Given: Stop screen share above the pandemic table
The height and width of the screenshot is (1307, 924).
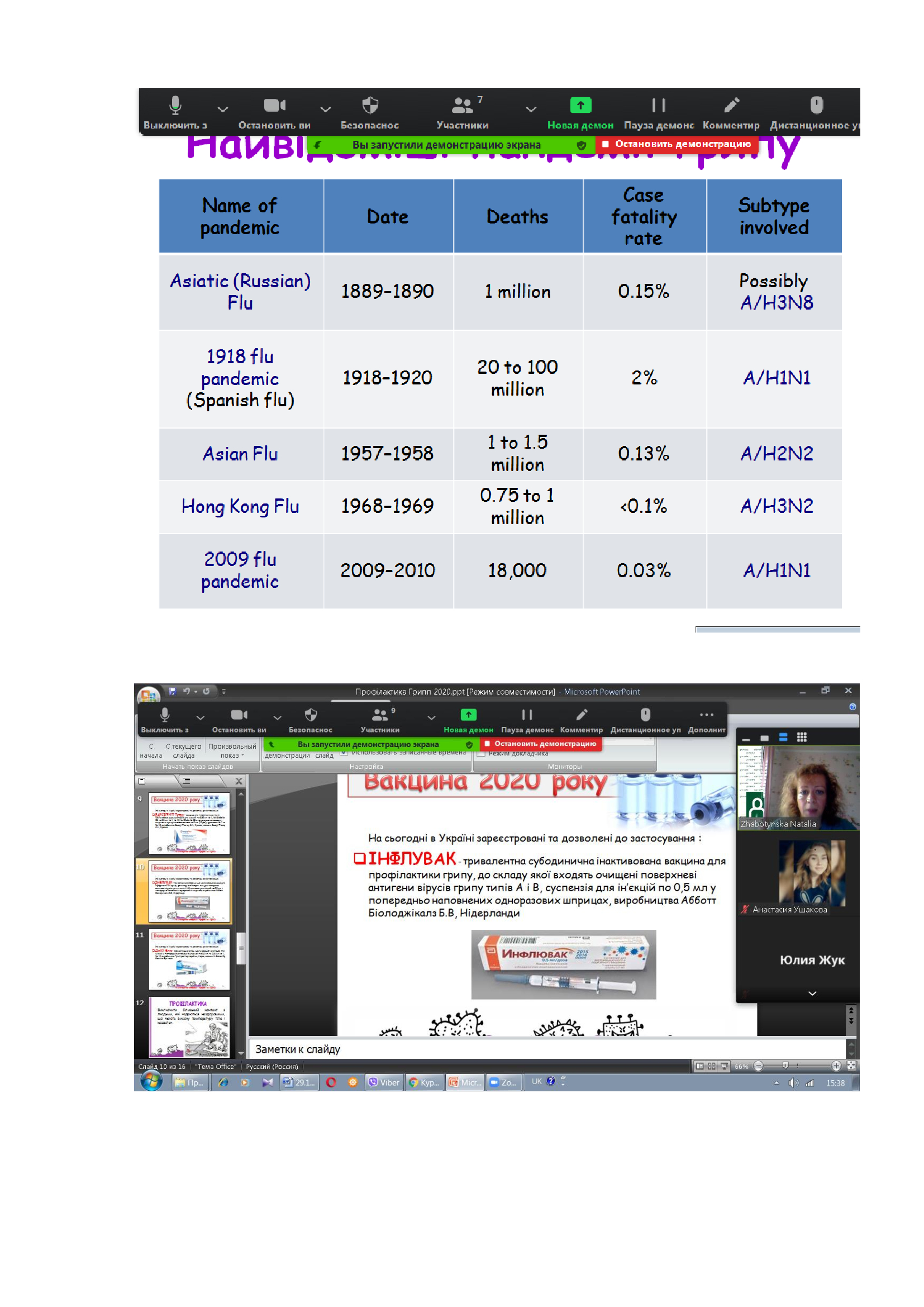Looking at the screenshot, I should (677, 144).
